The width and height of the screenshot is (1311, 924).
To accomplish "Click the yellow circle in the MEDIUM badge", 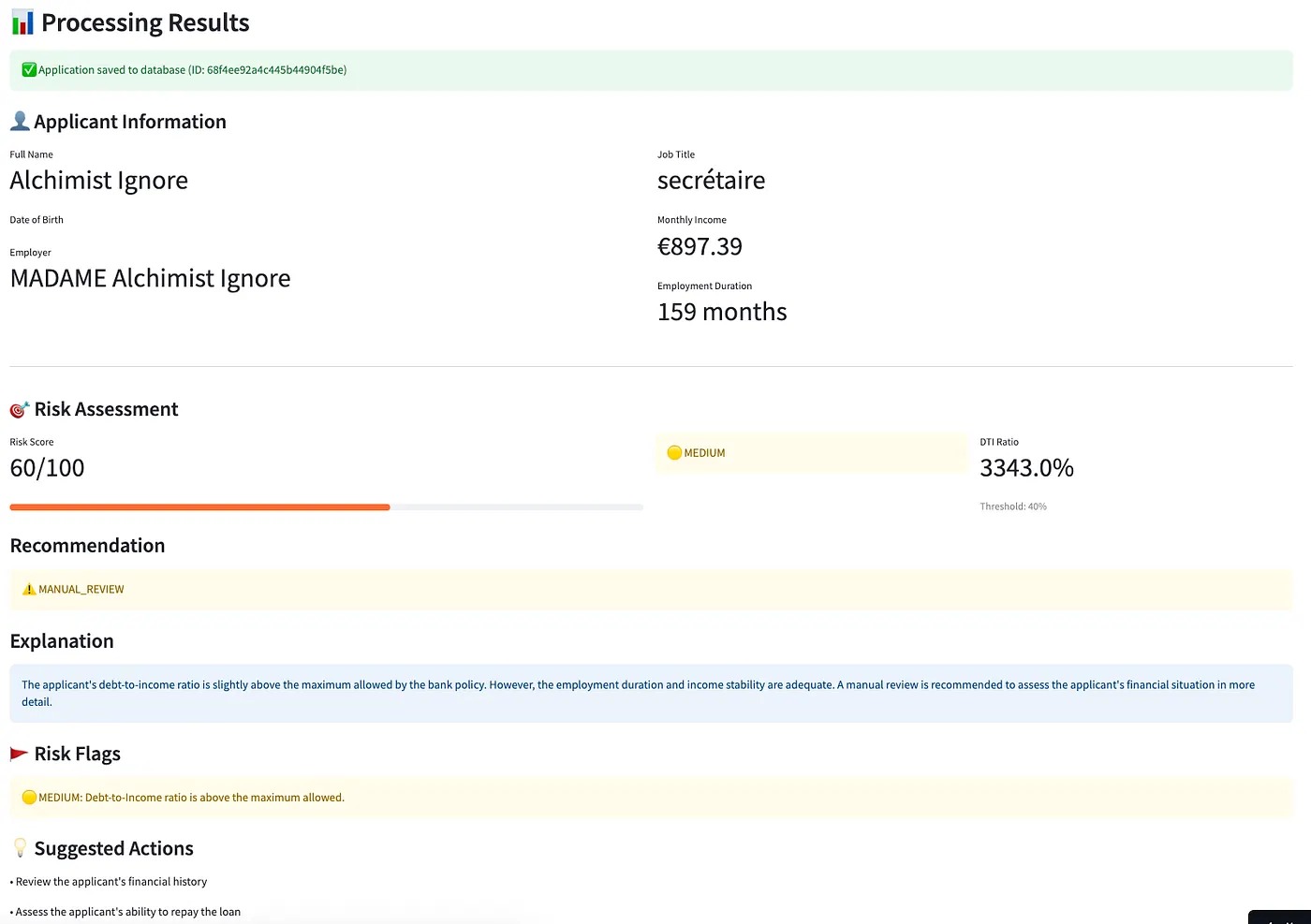I will pos(674,453).
